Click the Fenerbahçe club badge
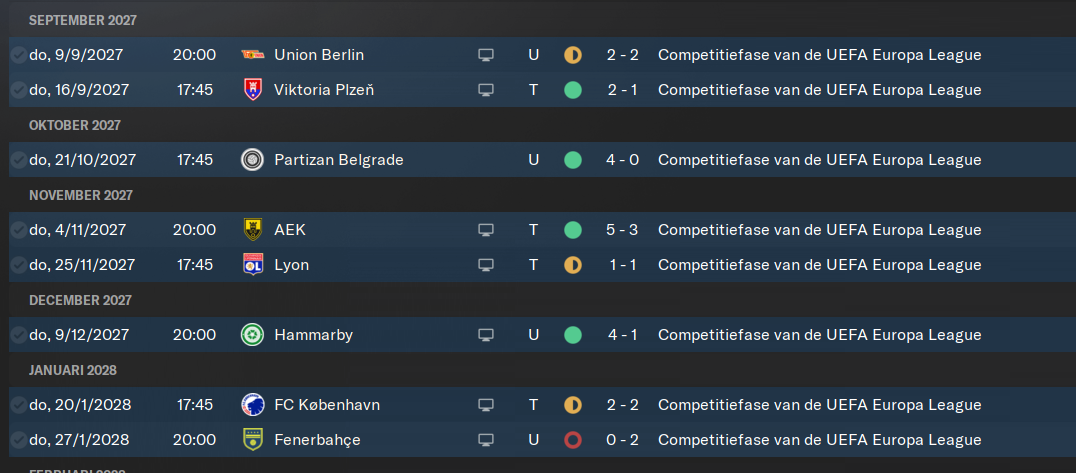The image size is (1076, 473). [x=253, y=439]
